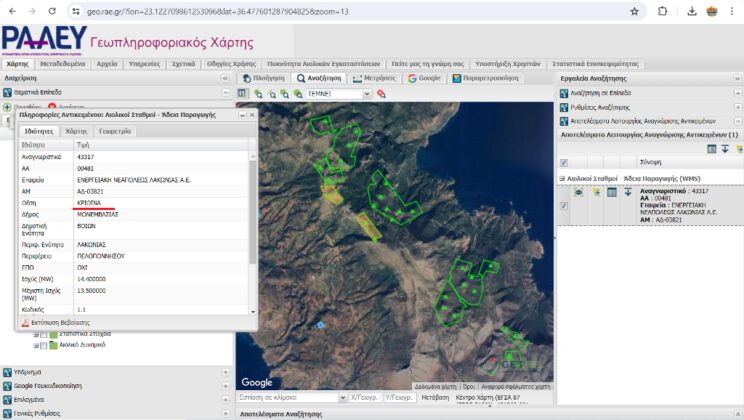744x420 pixels.
Task: Click the Ρυθμίσεις Αναζήτησης panel icon
Action: pyautogui.click(x=564, y=107)
